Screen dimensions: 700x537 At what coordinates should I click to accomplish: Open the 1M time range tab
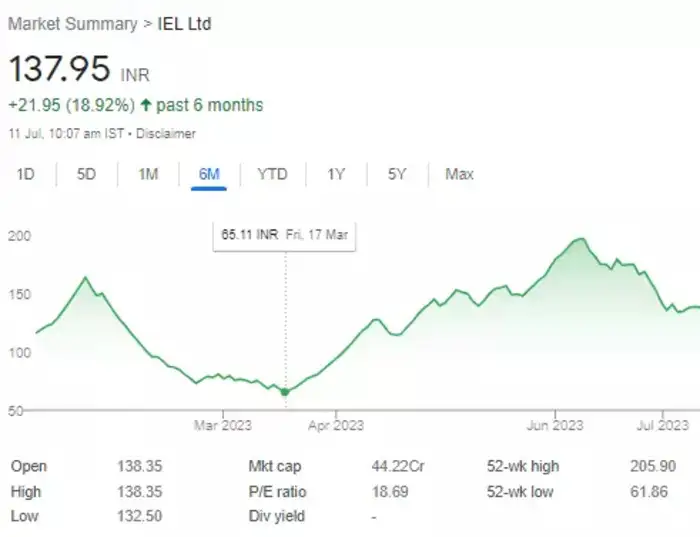148,174
